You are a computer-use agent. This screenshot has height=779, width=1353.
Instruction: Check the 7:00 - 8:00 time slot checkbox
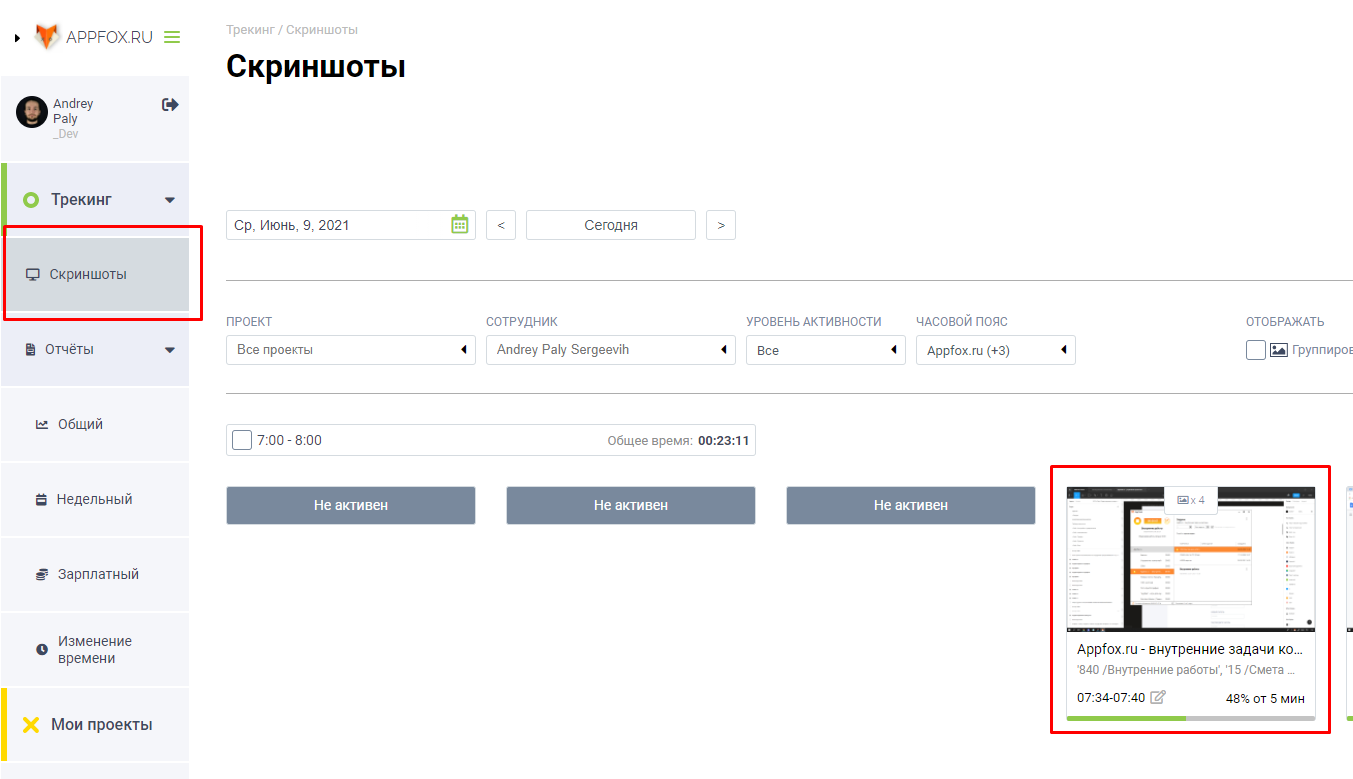click(x=242, y=440)
